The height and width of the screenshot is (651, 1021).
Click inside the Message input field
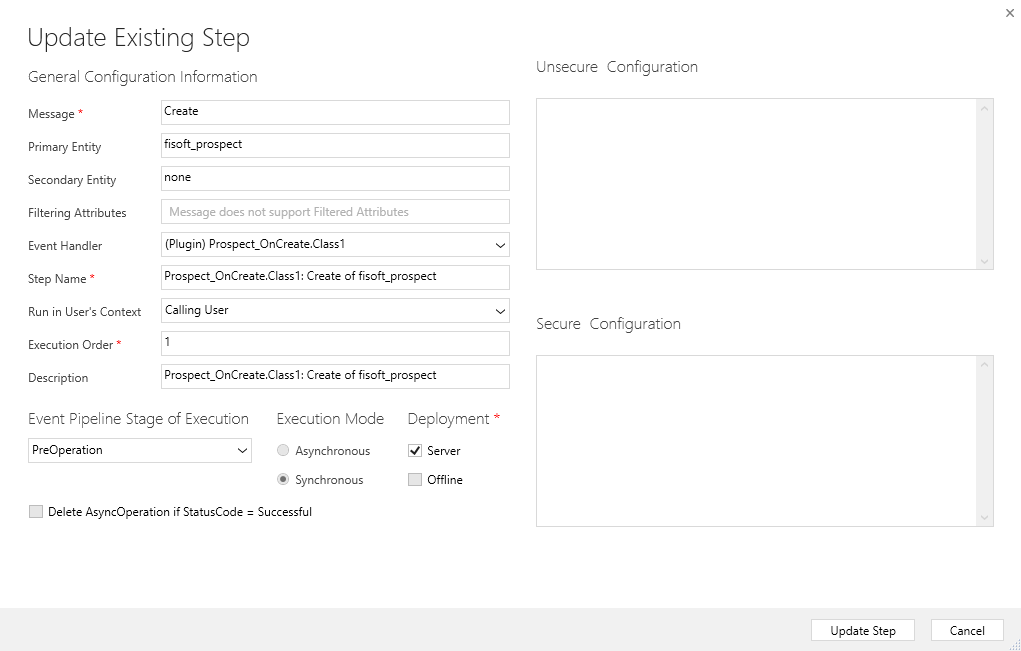tap(335, 112)
